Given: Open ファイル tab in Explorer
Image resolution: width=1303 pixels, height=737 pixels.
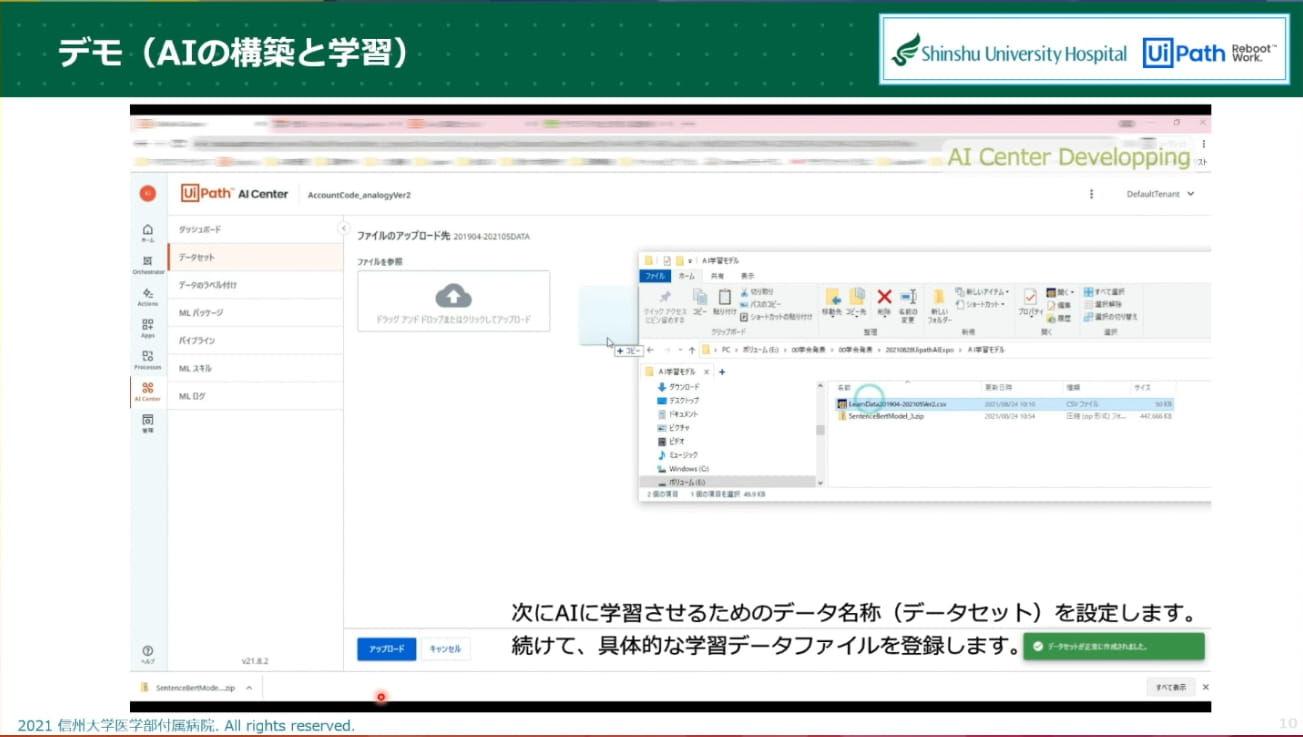Looking at the screenshot, I should click(655, 276).
